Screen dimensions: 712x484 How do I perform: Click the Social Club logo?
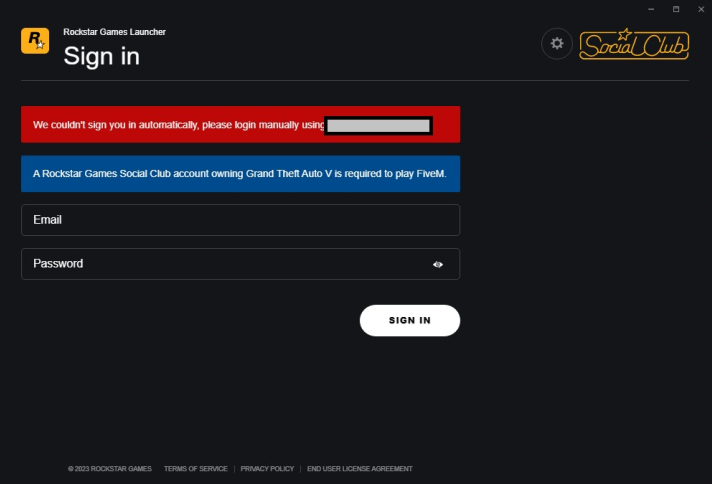point(634,44)
